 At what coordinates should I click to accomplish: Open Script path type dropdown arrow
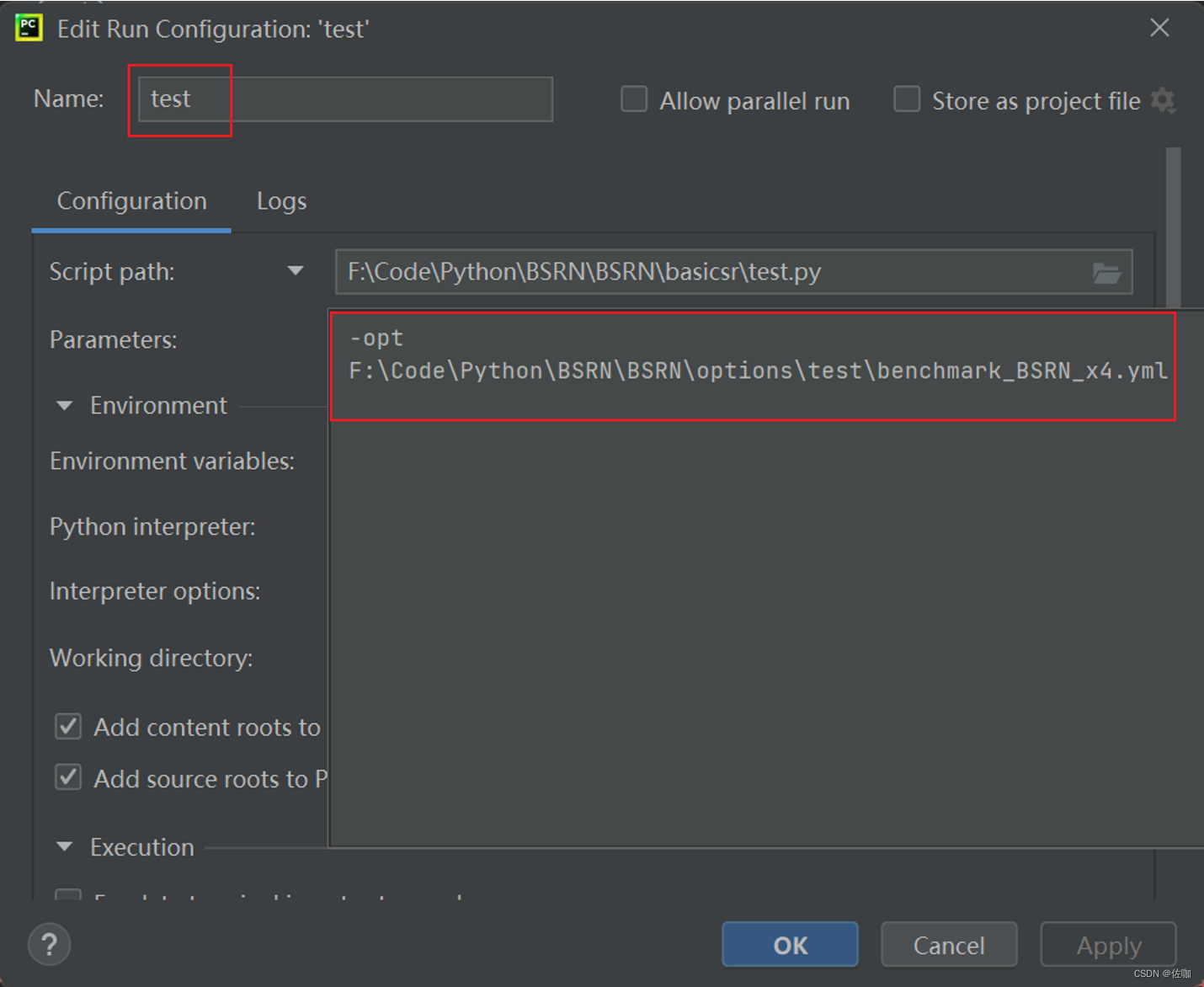(295, 271)
